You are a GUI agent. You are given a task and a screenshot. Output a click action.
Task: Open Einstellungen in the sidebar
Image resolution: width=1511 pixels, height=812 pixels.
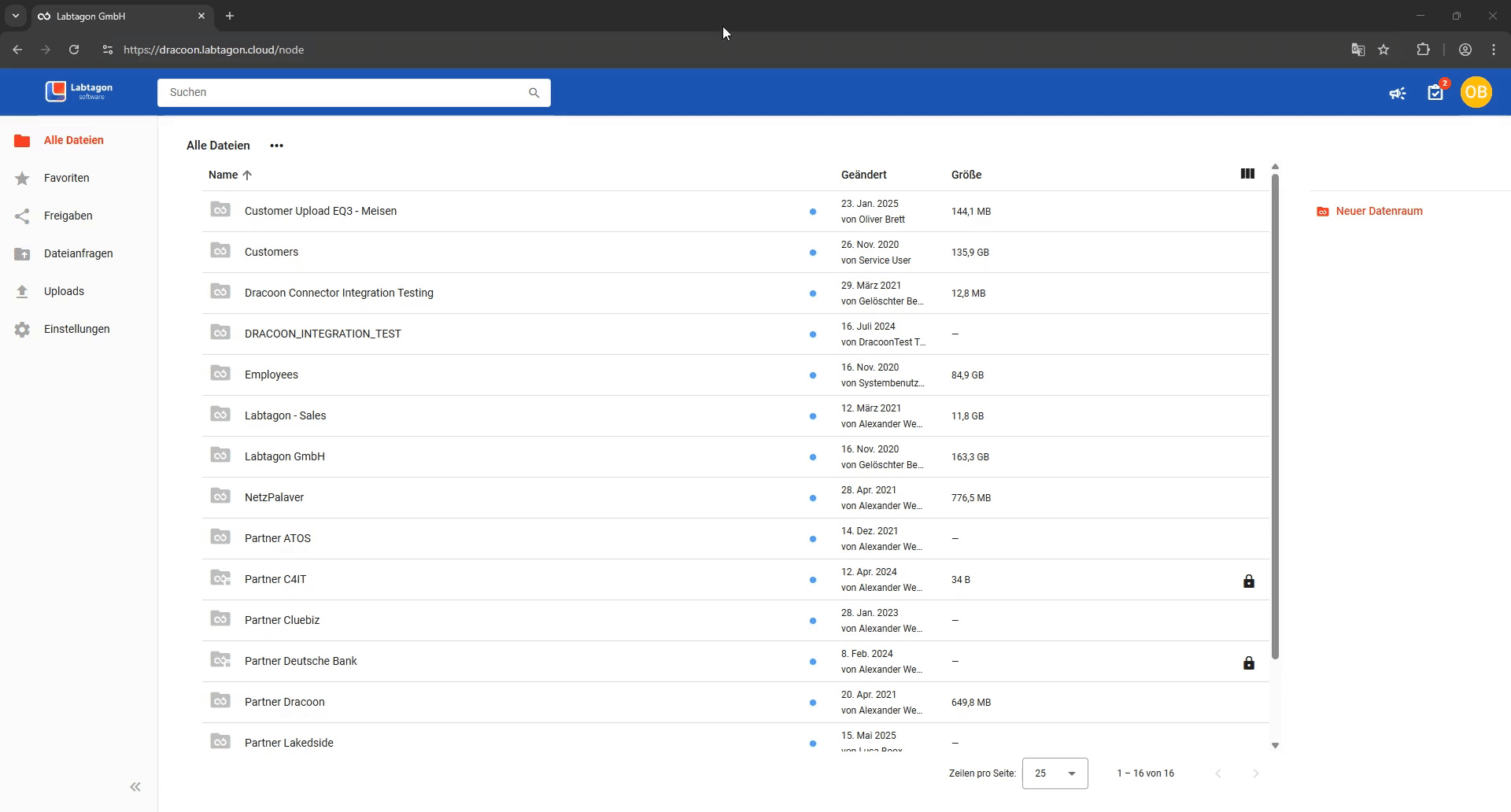(76, 329)
